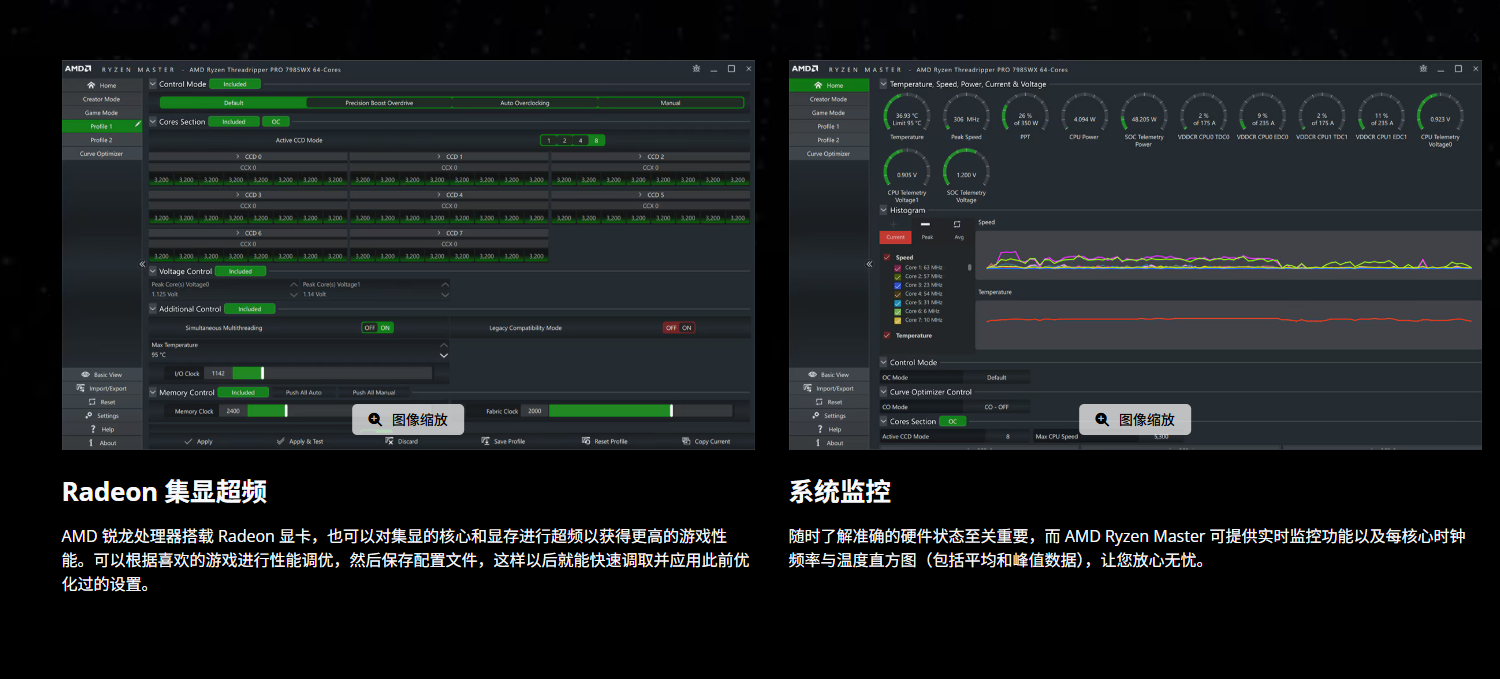This screenshot has width=1500, height=679.
Task: Open Basic View eye icon in left screenshot
Action: [86, 375]
